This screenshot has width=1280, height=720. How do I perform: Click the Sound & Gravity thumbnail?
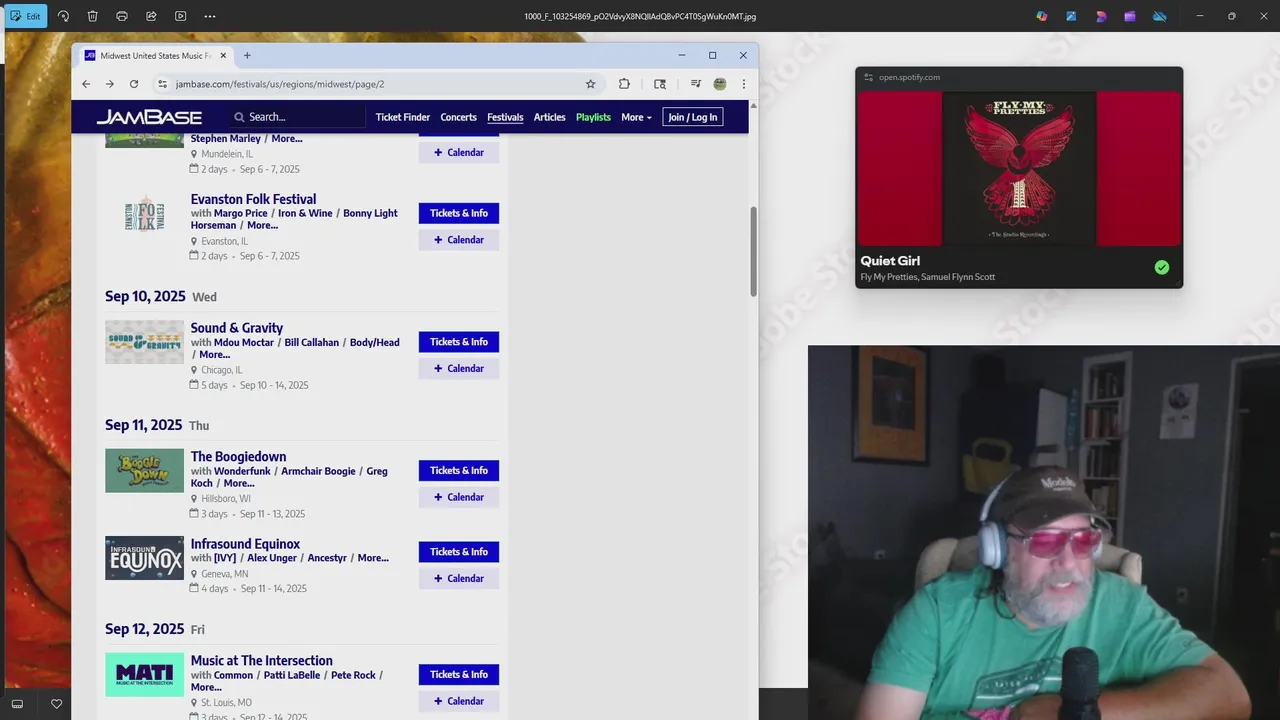pos(145,342)
